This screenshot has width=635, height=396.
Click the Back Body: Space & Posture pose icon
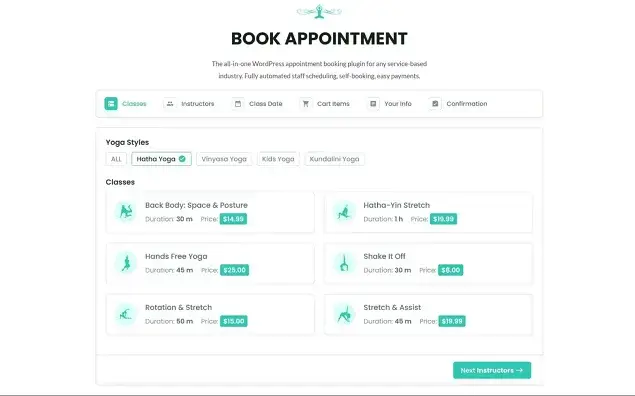[x=126, y=211]
